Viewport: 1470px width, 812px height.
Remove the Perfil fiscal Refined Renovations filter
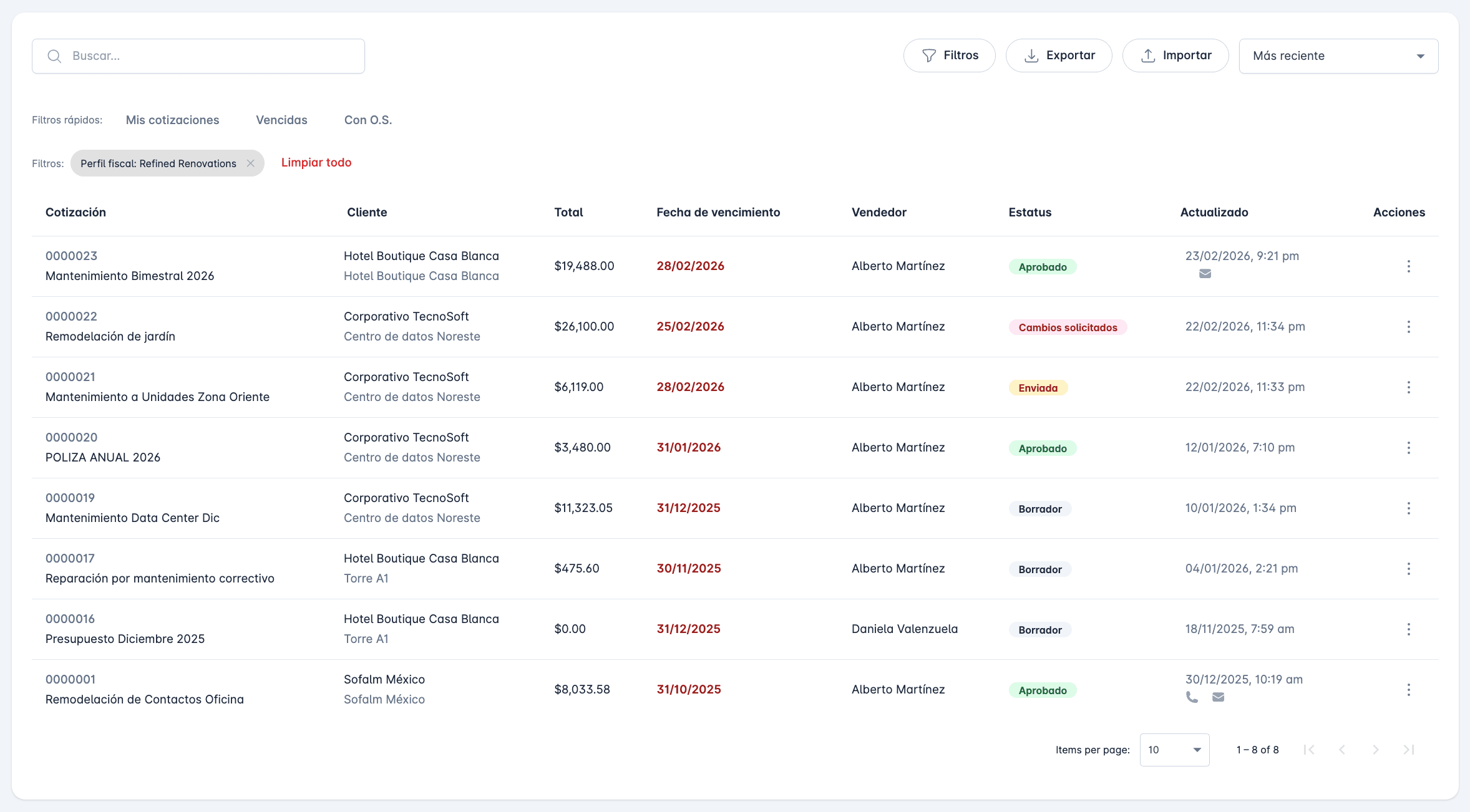pyautogui.click(x=251, y=163)
